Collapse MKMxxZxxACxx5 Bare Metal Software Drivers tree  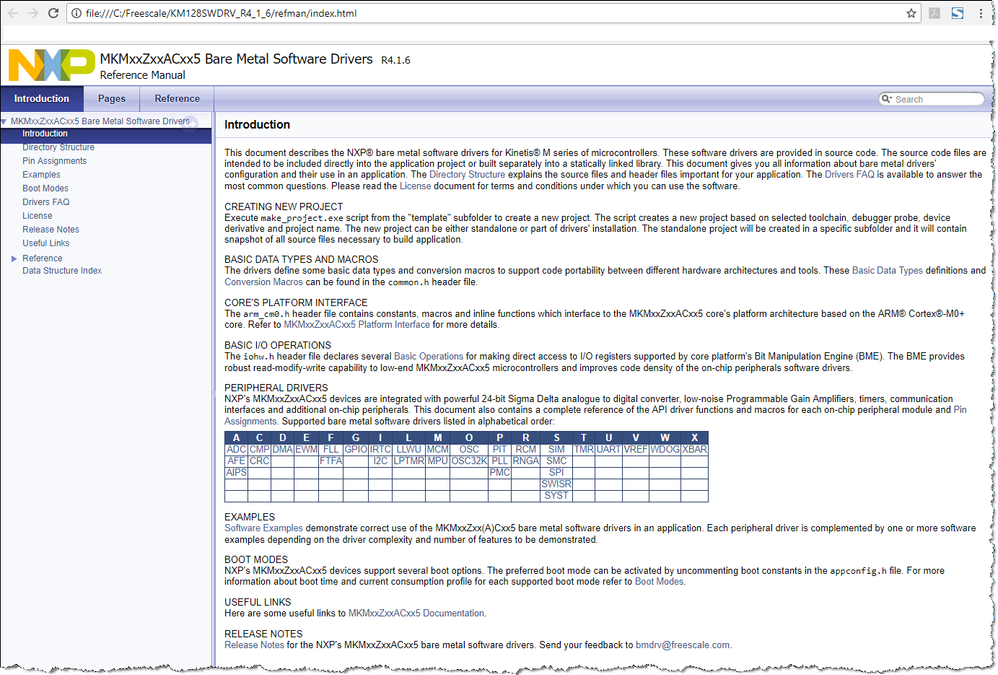4,121
